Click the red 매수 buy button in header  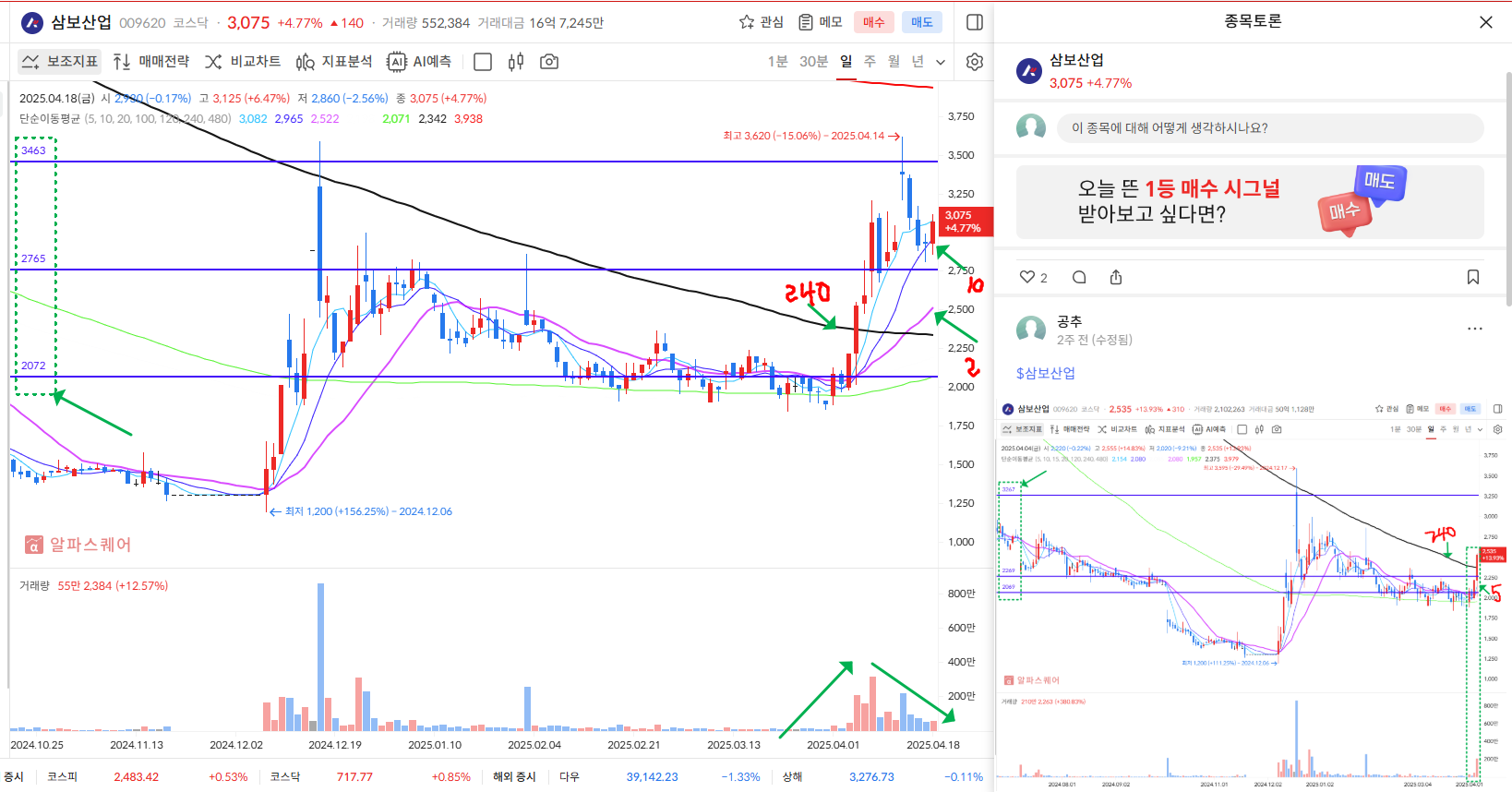(873, 22)
